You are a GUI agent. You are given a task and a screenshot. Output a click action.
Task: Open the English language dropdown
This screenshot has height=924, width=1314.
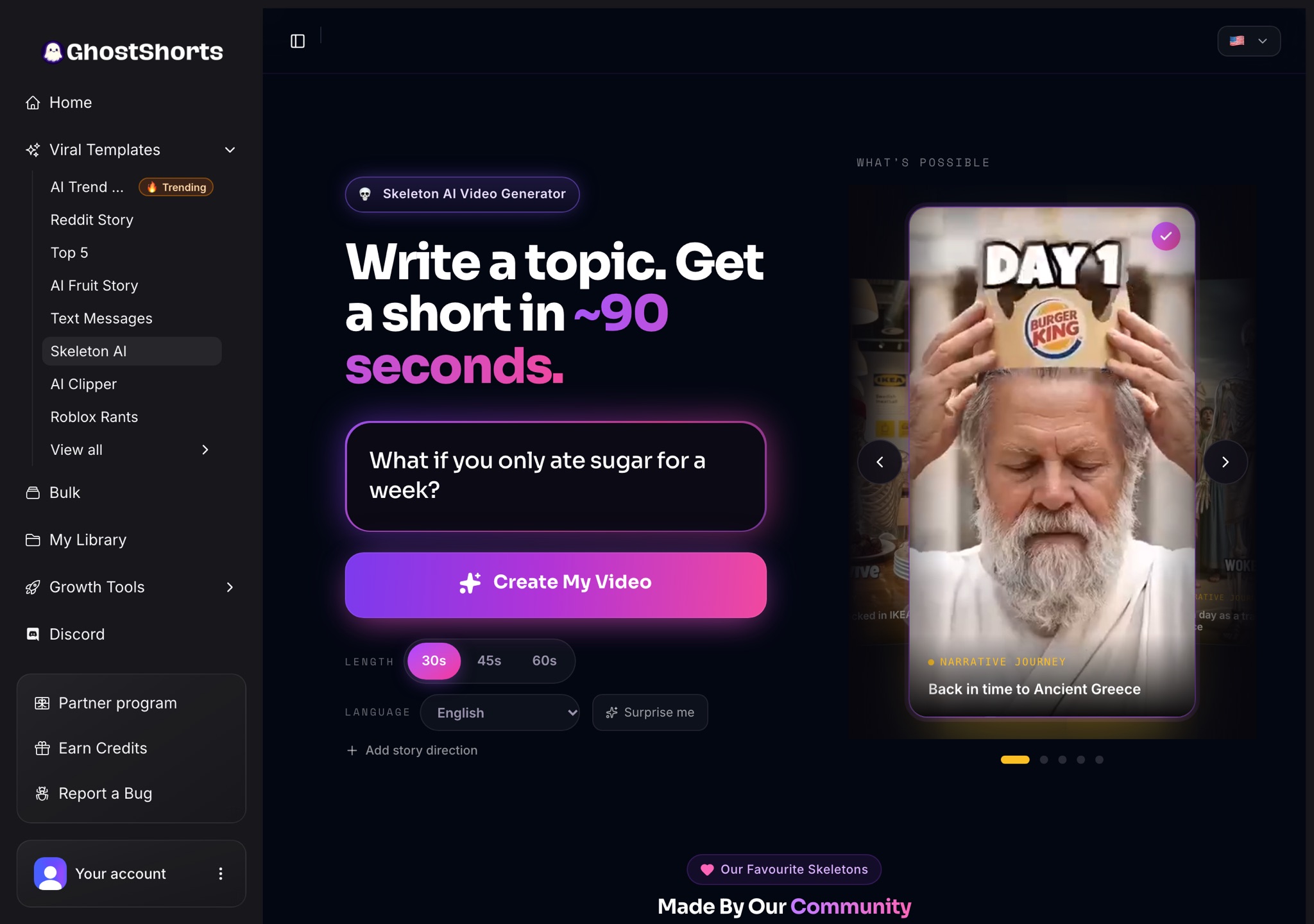coord(500,713)
